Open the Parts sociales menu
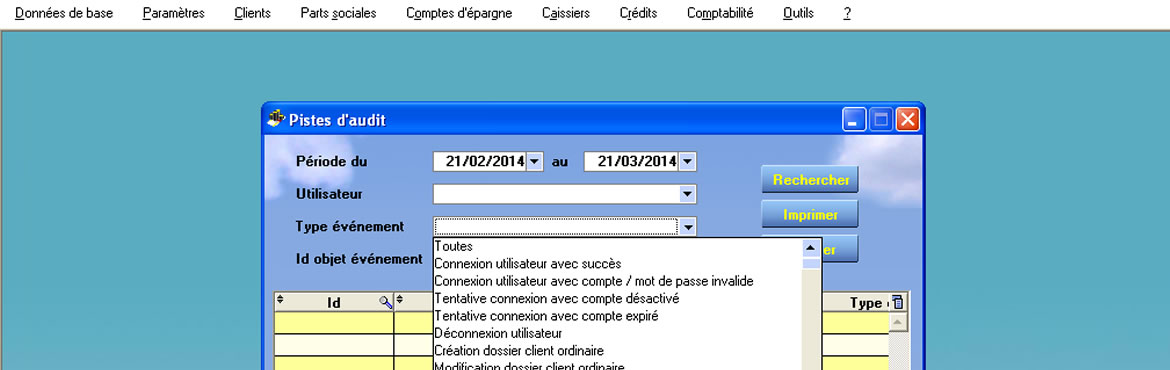This screenshot has width=1170, height=370. tap(338, 13)
